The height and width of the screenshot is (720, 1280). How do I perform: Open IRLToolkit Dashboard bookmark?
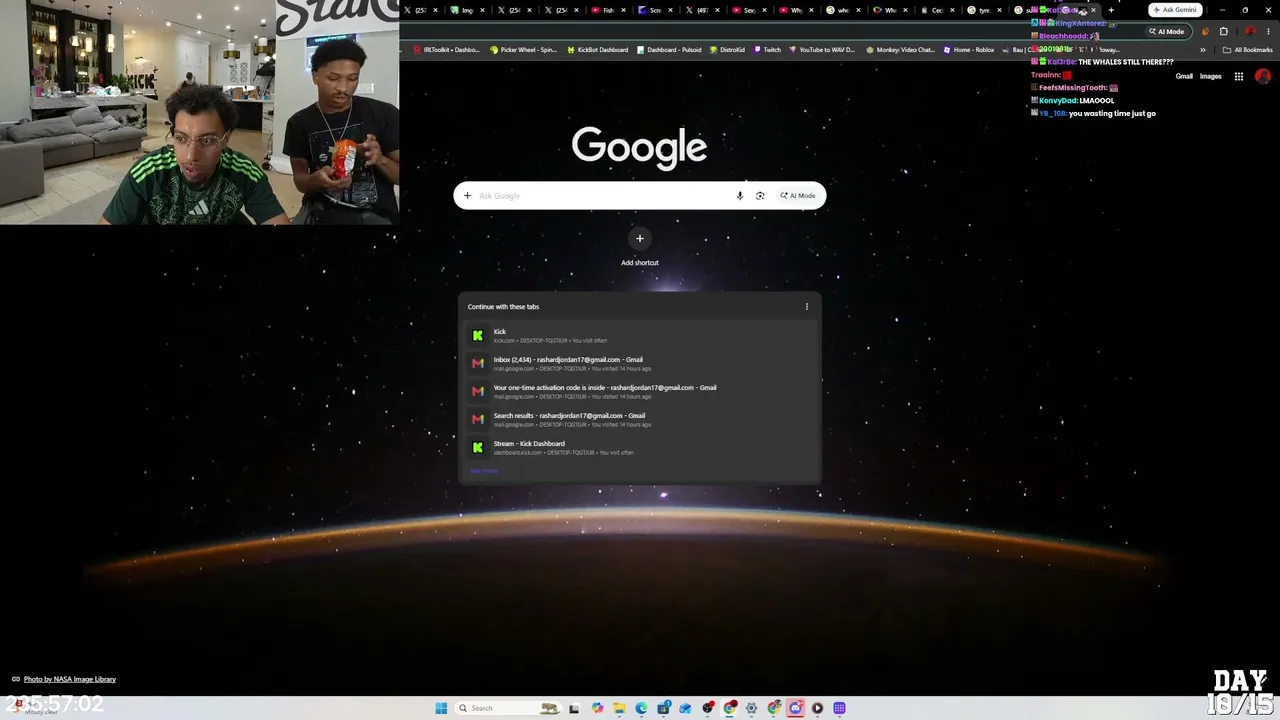[446, 50]
